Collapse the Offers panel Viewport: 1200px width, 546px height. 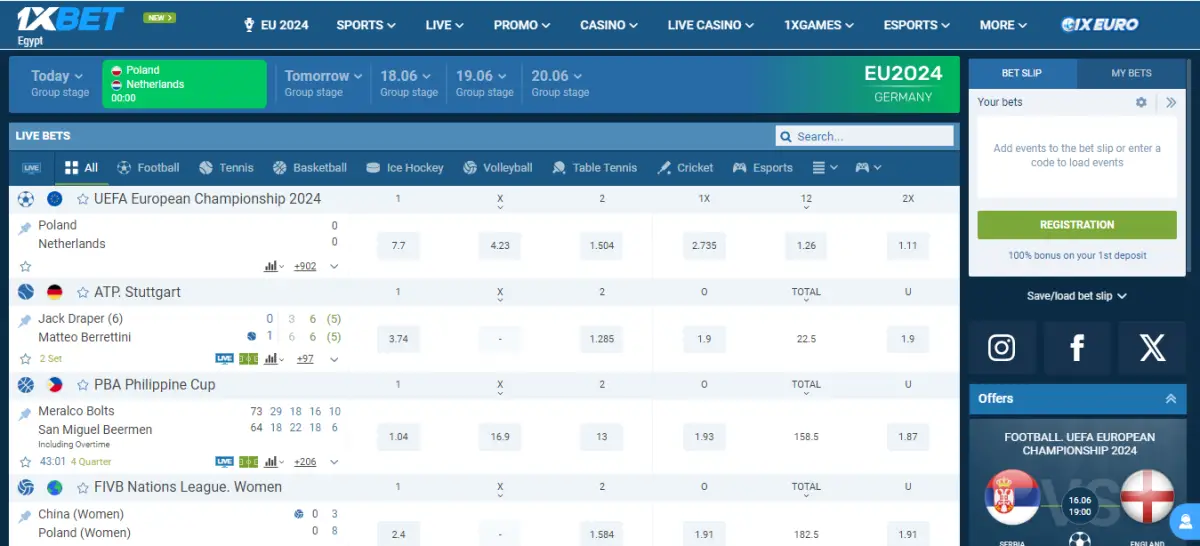tap(1170, 398)
